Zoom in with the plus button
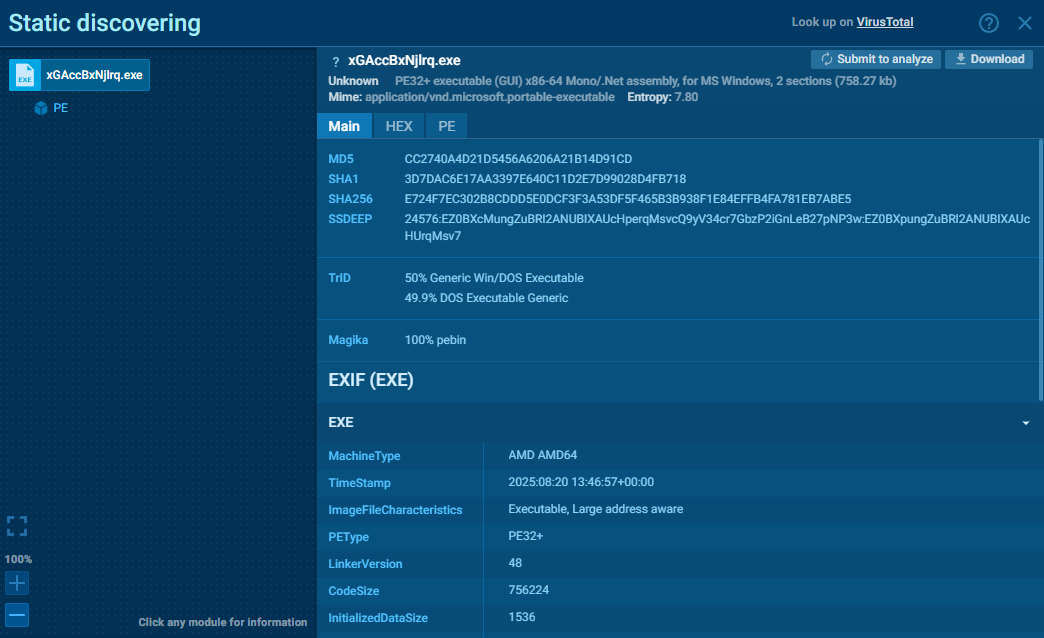The height and width of the screenshot is (638, 1044). (17, 583)
